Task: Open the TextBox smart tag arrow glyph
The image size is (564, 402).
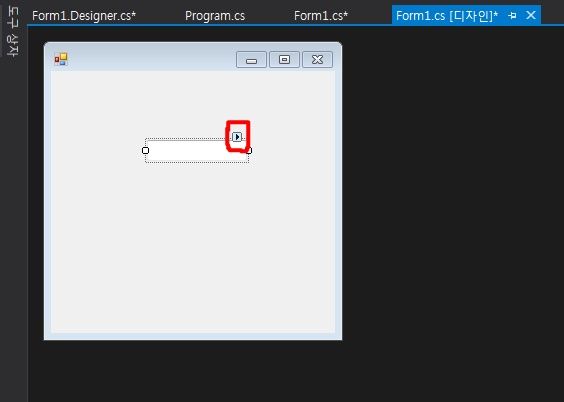Action: [237, 137]
